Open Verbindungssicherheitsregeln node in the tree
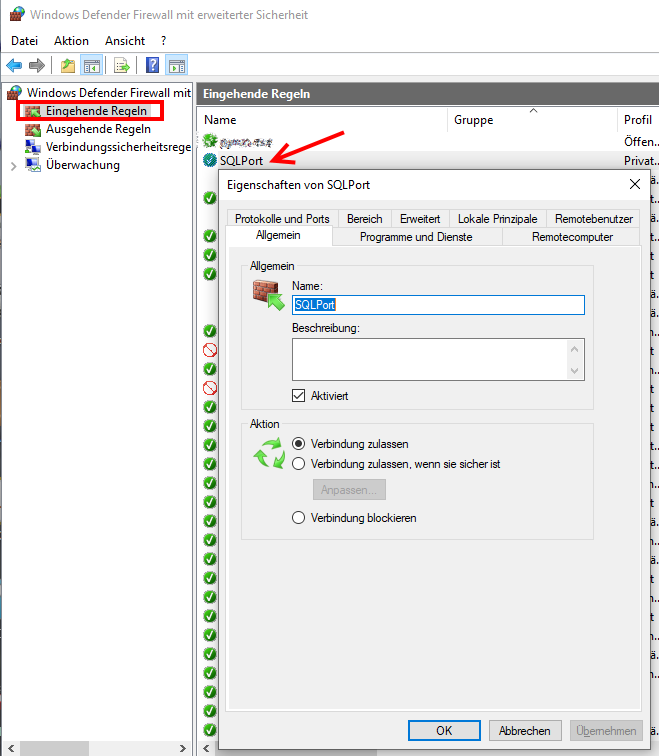The image size is (659, 756). tap(117, 147)
